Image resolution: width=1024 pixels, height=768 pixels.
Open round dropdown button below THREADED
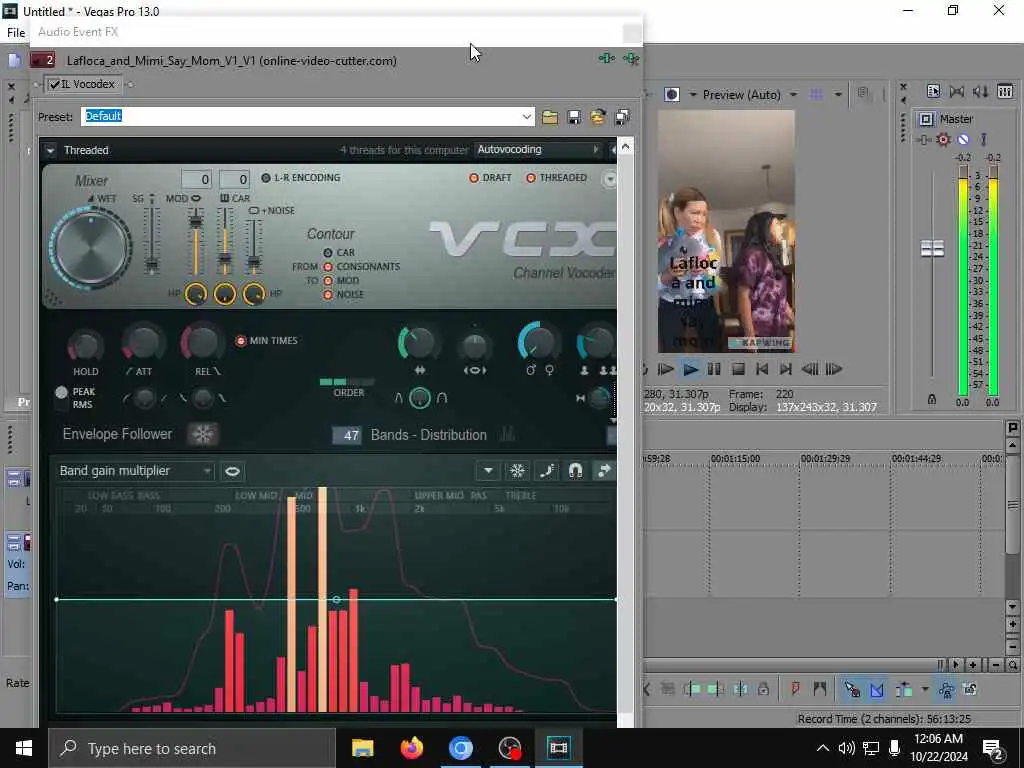(609, 179)
